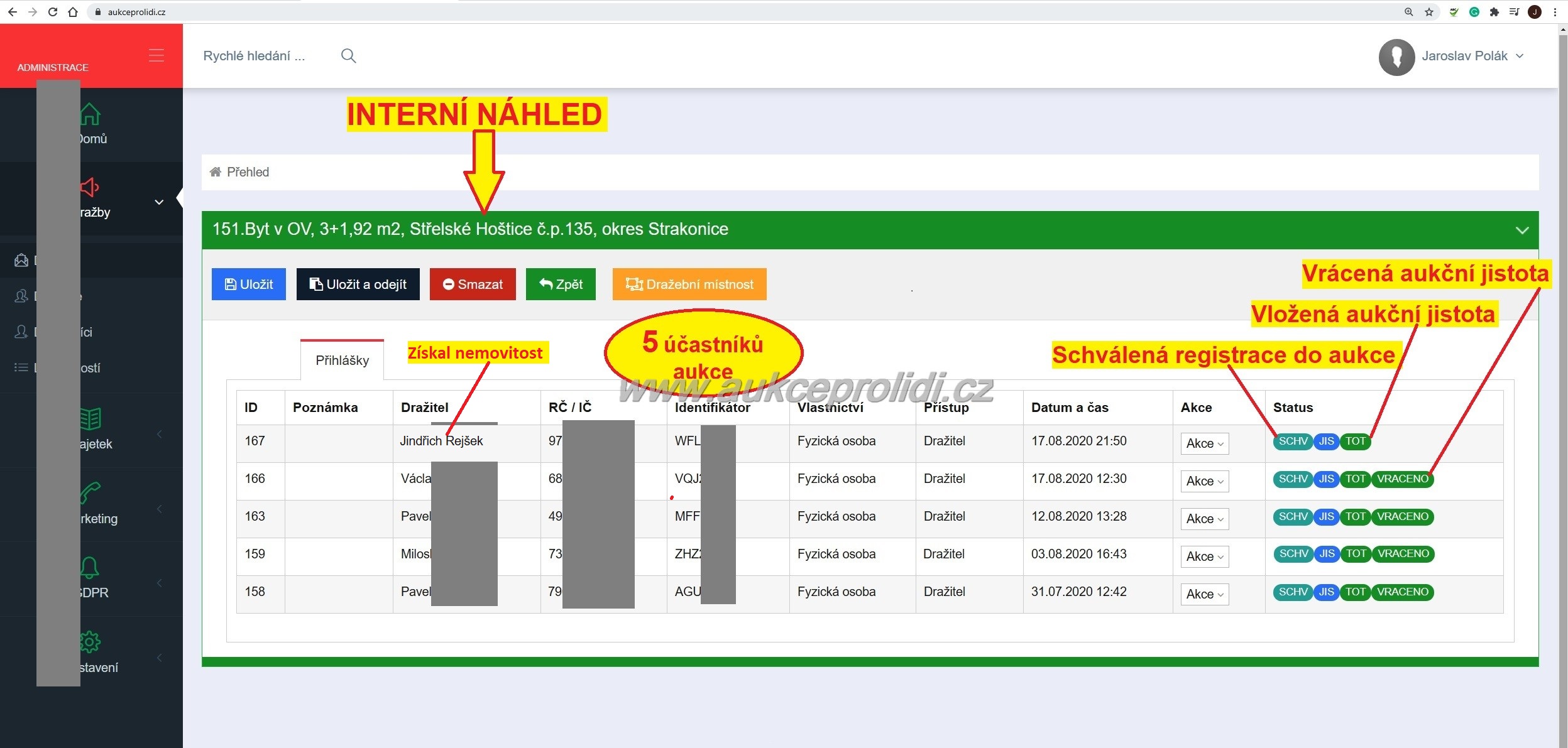This screenshot has height=748, width=1568.
Task: Open Jaroslav Polák user dropdown
Action: (x=1472, y=56)
